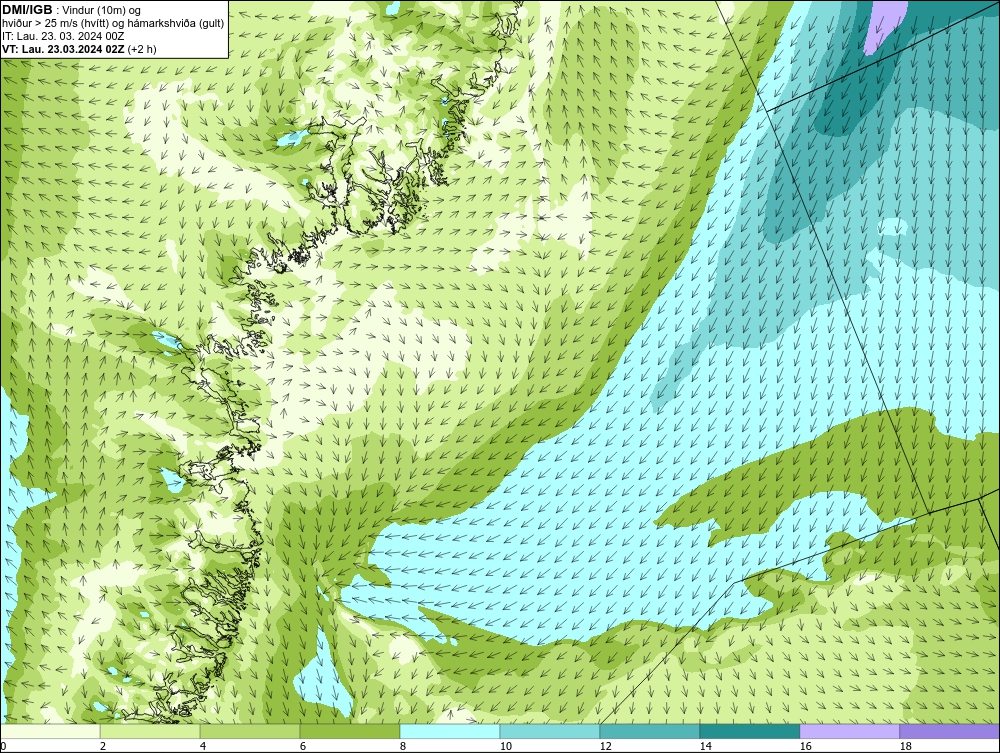Click the 8–10 m/s light cyan swatch

click(x=450, y=731)
